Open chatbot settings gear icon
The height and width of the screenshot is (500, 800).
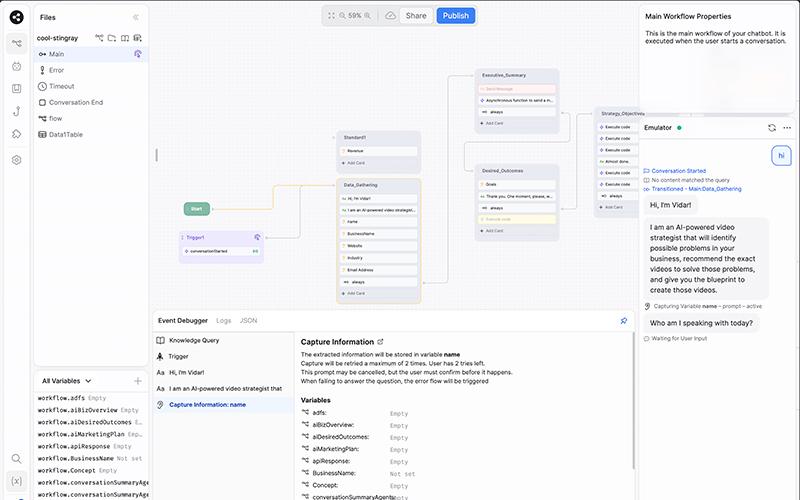(16, 160)
